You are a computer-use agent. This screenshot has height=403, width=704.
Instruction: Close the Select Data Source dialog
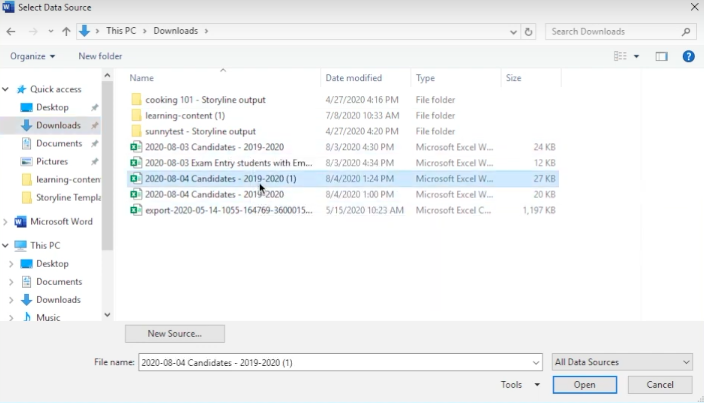point(694,7)
